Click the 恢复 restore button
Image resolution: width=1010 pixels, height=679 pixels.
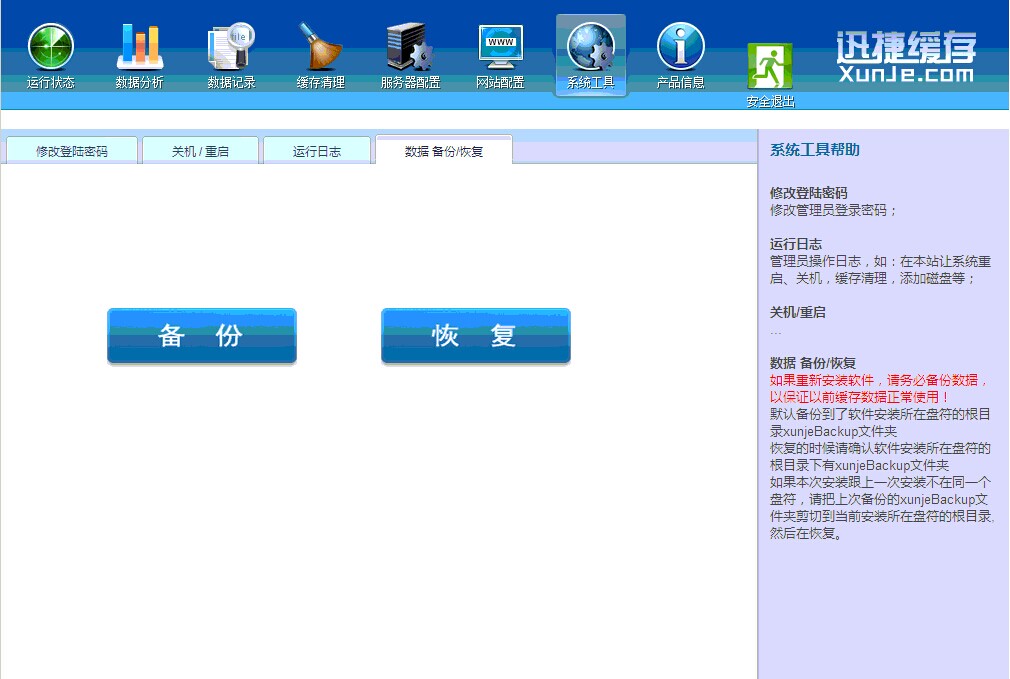(476, 336)
